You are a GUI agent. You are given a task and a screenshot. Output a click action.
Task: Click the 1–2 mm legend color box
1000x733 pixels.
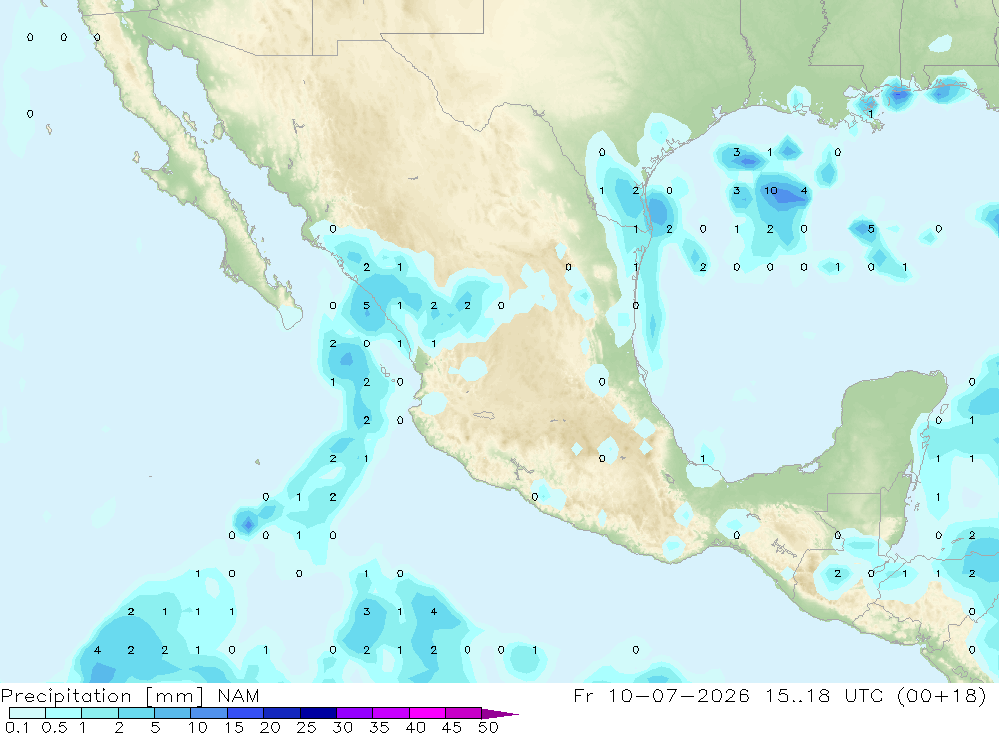click(x=100, y=713)
